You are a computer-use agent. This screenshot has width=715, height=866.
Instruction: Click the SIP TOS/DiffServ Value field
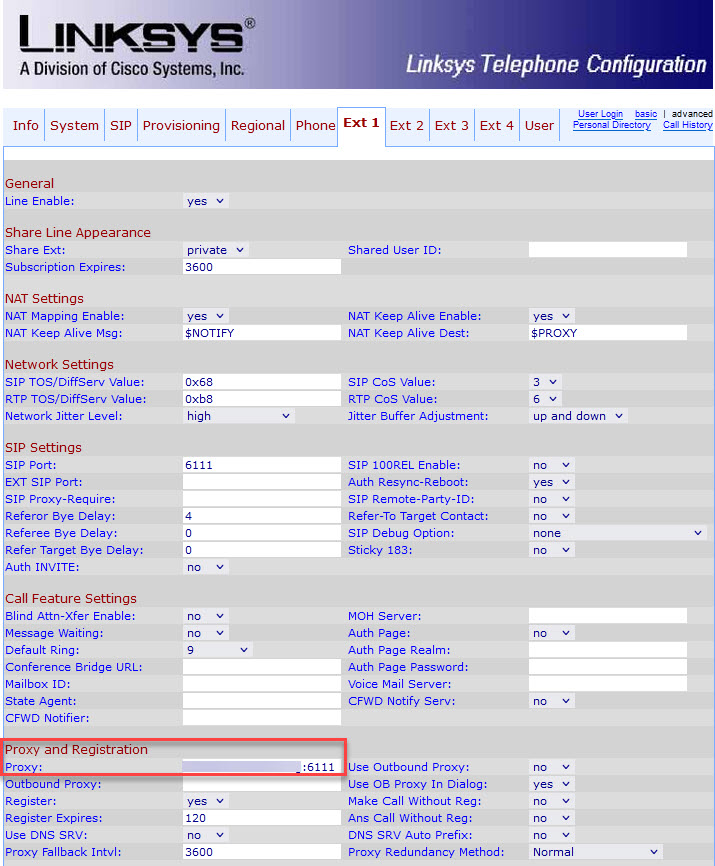click(262, 382)
